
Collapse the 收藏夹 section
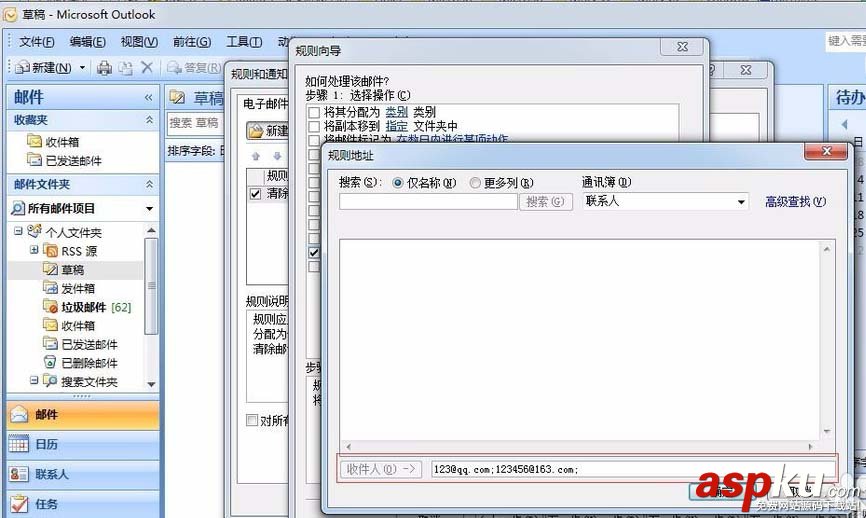(149, 120)
